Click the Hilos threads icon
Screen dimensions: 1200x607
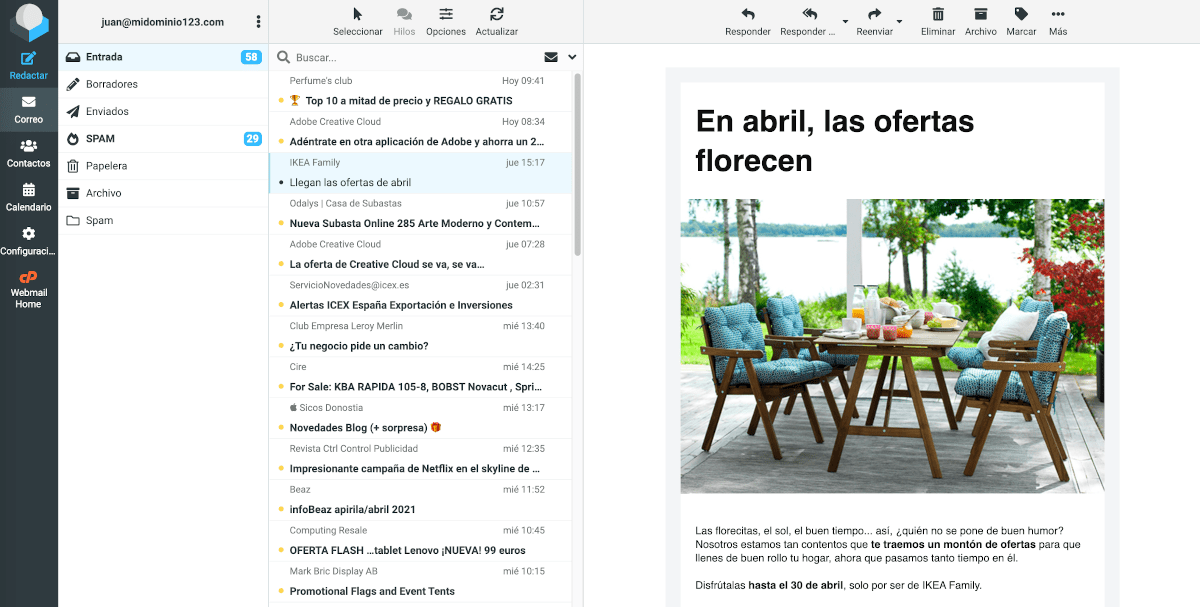pyautogui.click(x=404, y=14)
